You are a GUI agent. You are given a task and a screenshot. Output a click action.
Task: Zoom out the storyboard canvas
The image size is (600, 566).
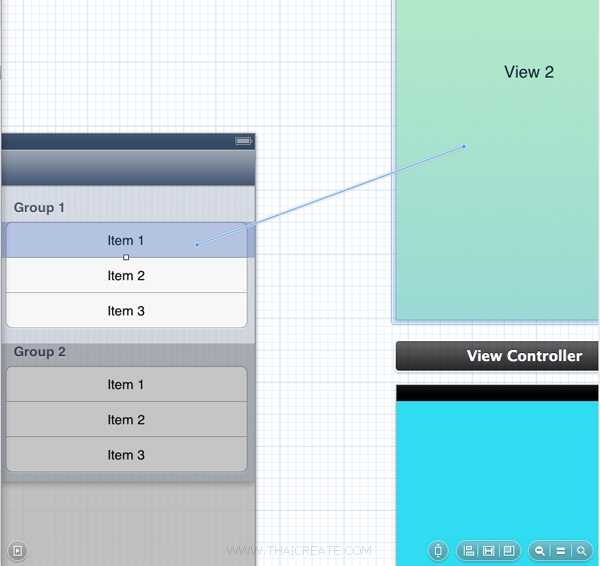click(x=540, y=551)
